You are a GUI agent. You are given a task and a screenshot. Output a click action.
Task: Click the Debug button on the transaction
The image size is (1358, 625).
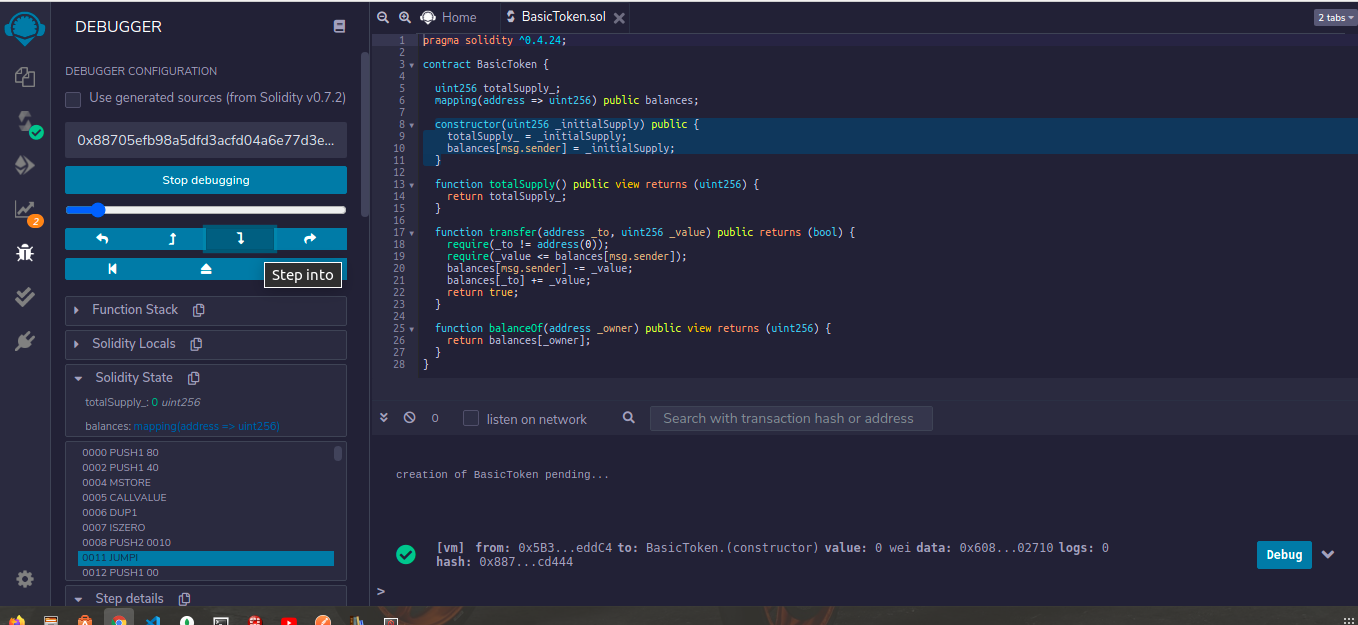pos(1284,555)
